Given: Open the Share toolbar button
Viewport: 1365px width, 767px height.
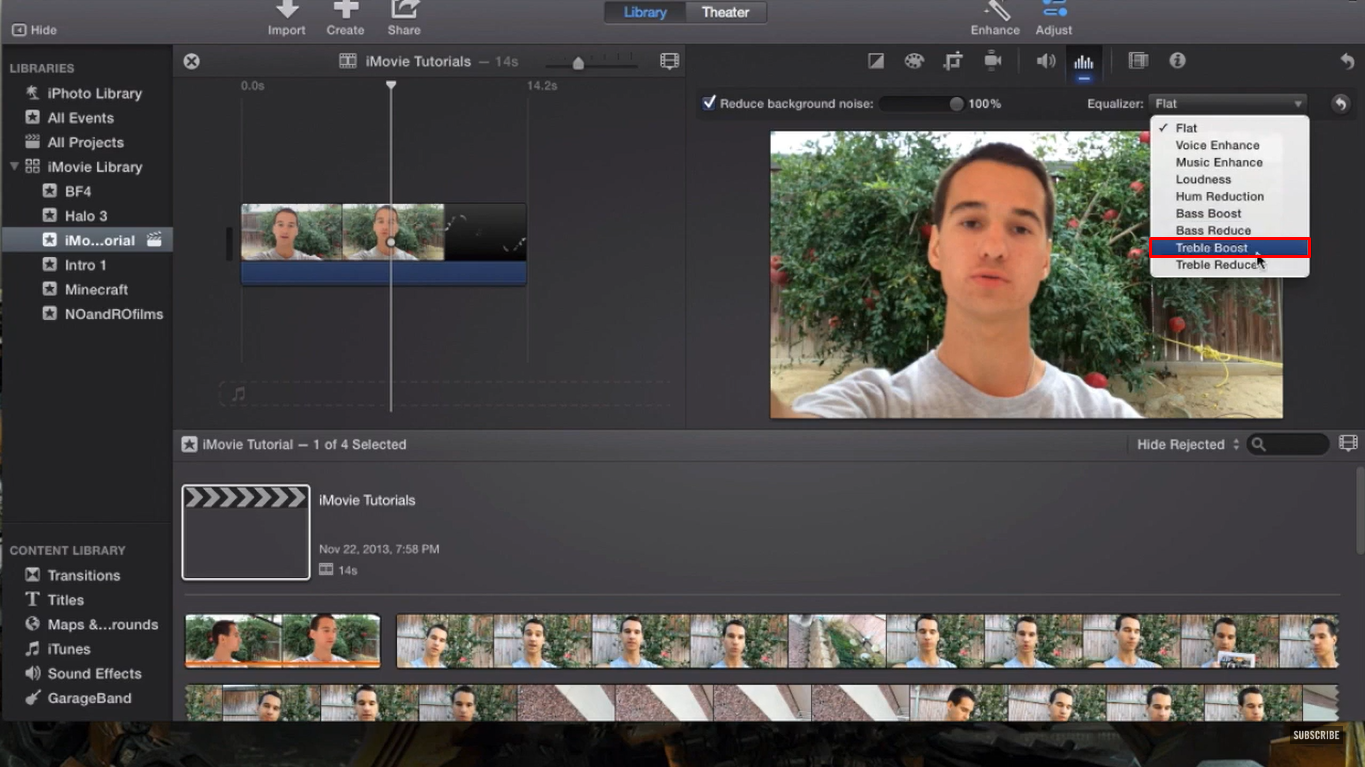Looking at the screenshot, I should click(x=404, y=18).
